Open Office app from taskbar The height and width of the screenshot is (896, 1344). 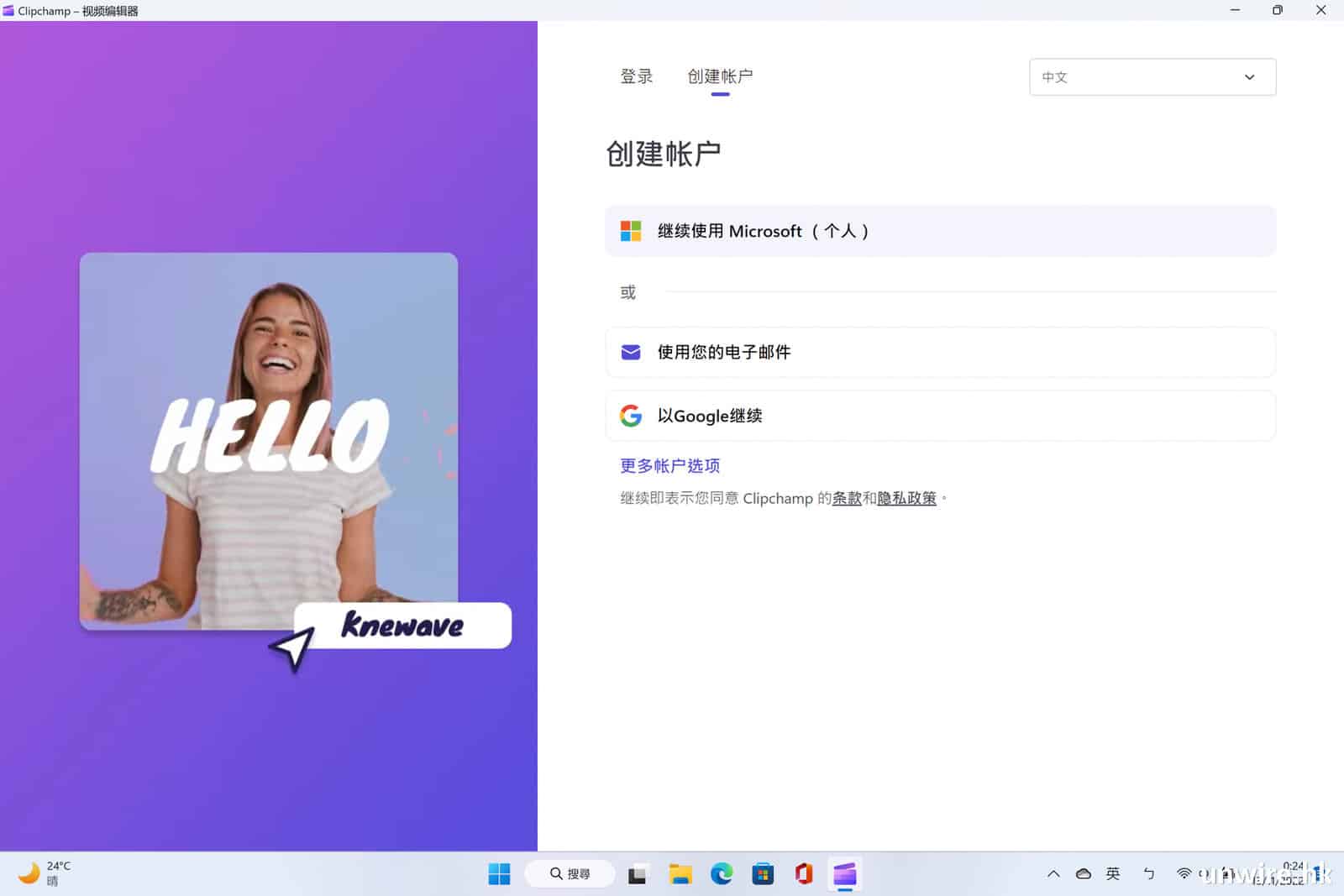tap(803, 874)
